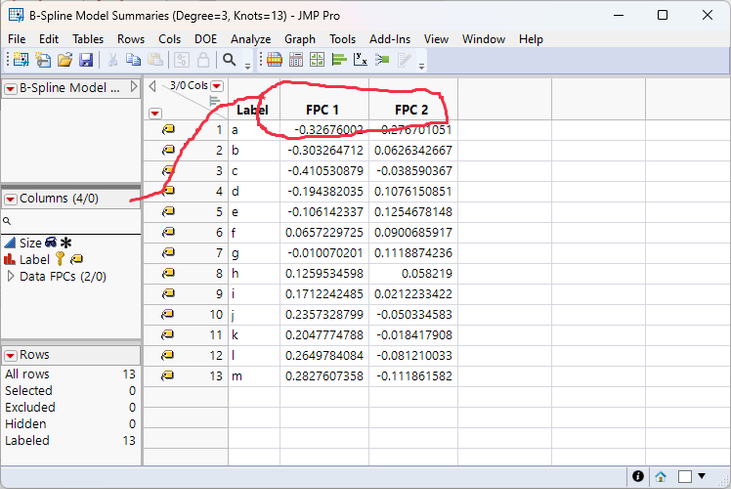This screenshot has height=489, width=731.
Task: Open the Columns panel red triangle menu
Action: (x=10, y=199)
